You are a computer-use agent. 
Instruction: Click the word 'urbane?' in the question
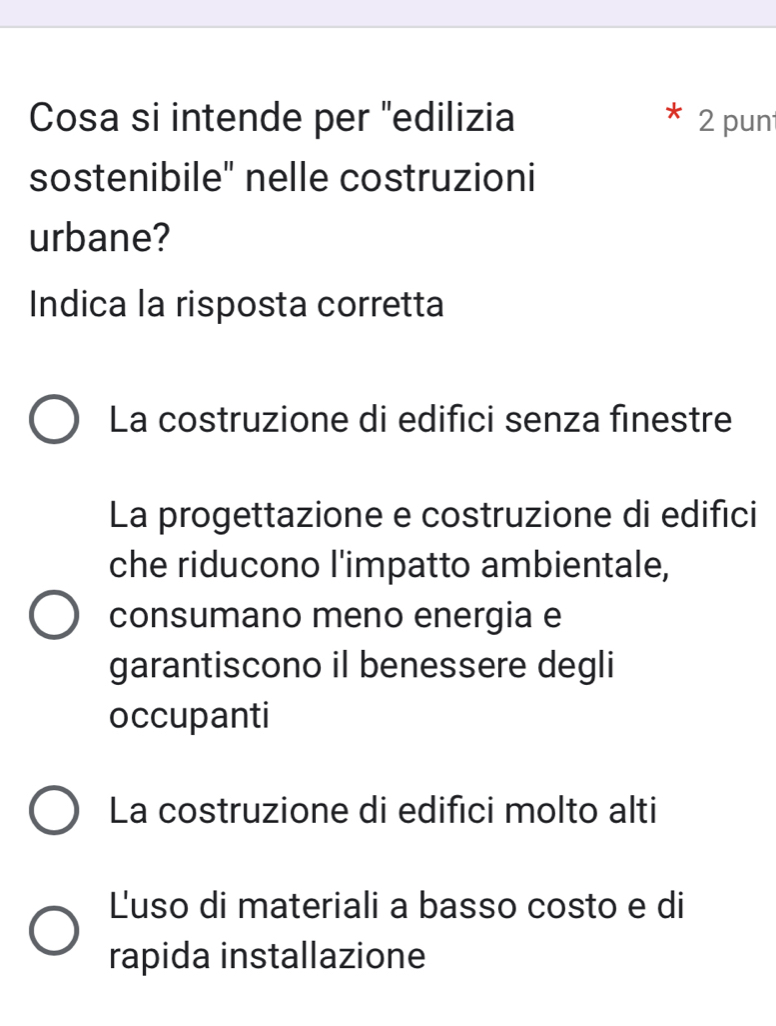(x=100, y=239)
